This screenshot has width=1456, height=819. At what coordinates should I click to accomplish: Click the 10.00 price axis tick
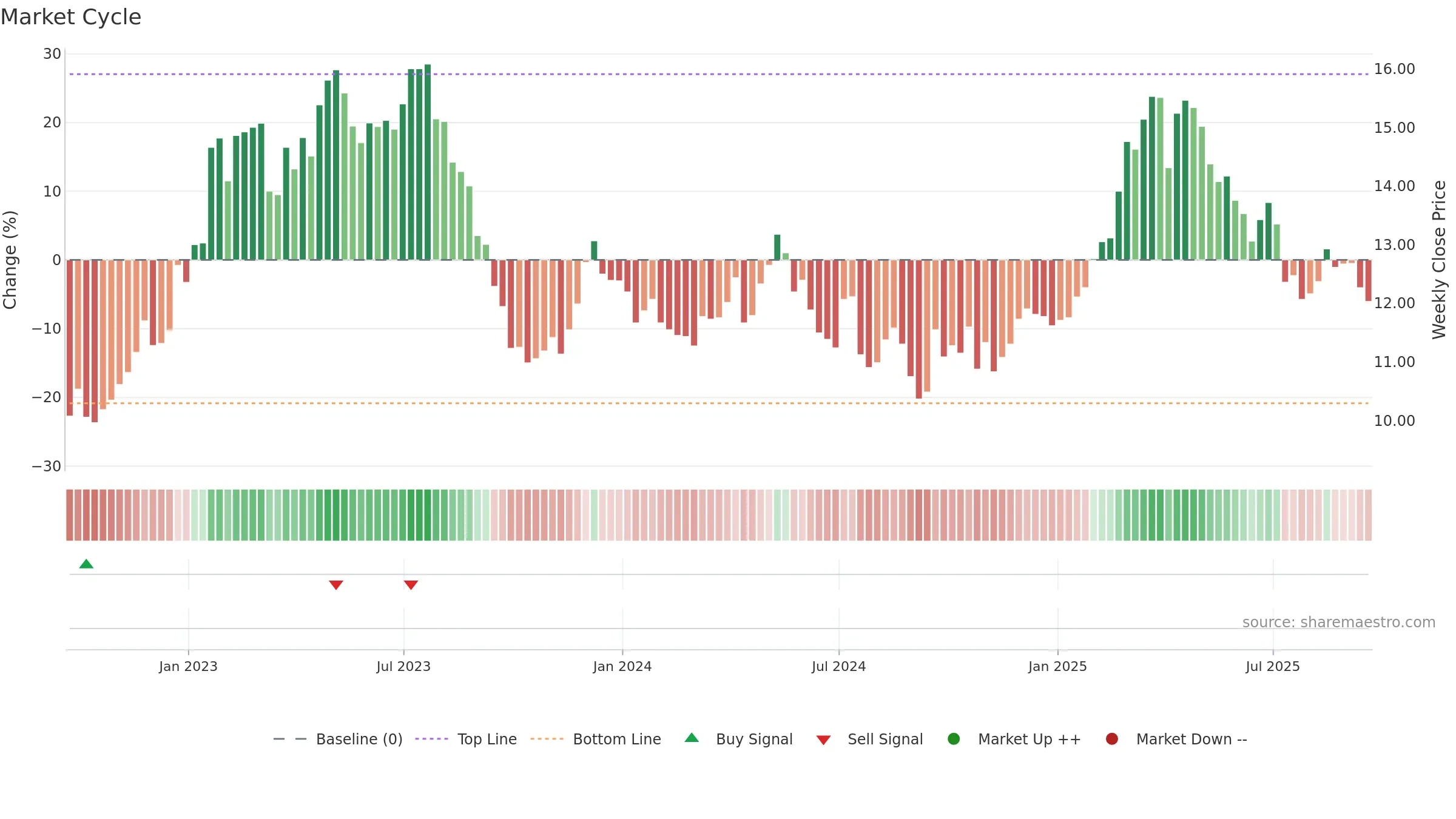pyautogui.click(x=1394, y=420)
